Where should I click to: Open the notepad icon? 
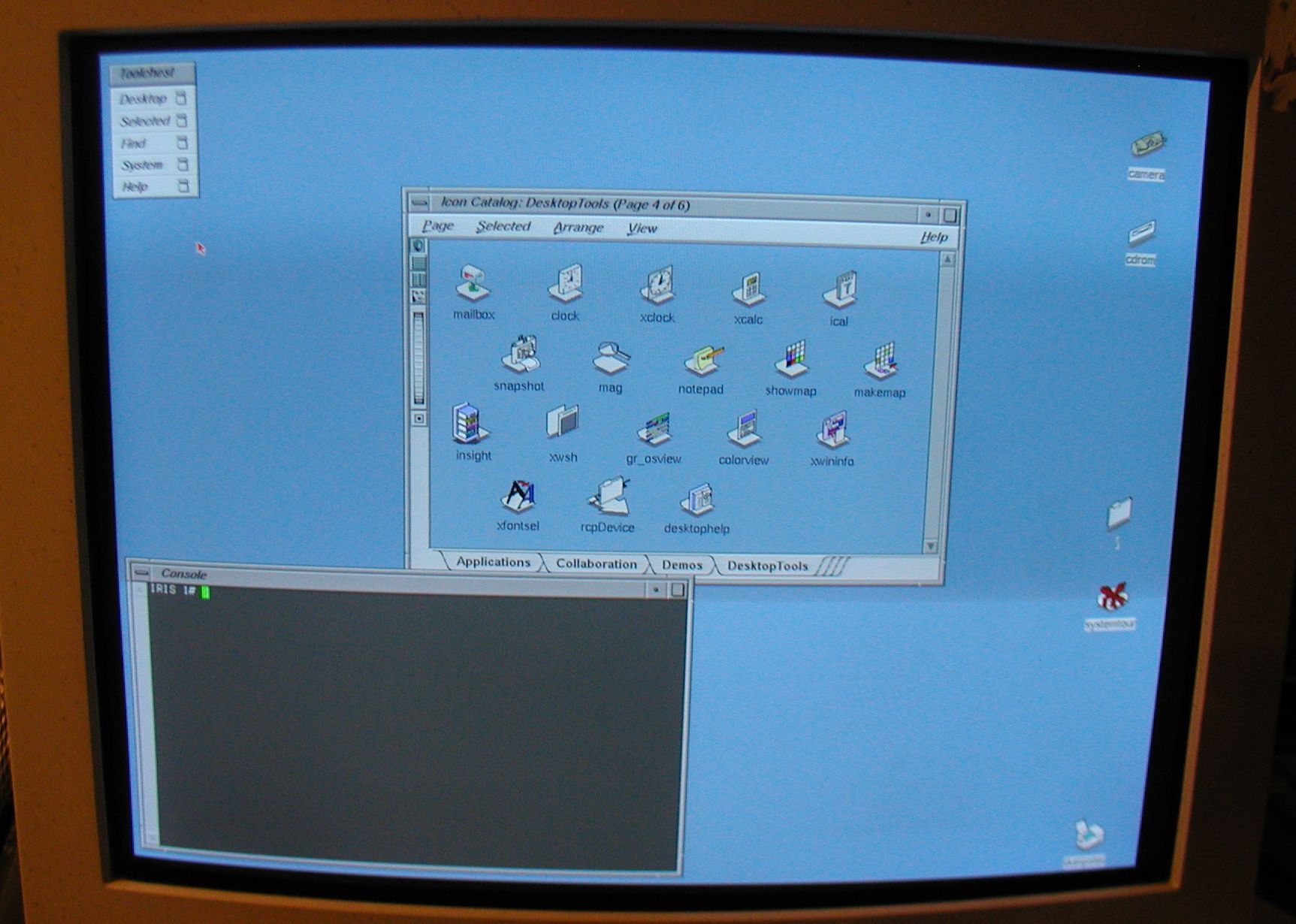point(703,361)
